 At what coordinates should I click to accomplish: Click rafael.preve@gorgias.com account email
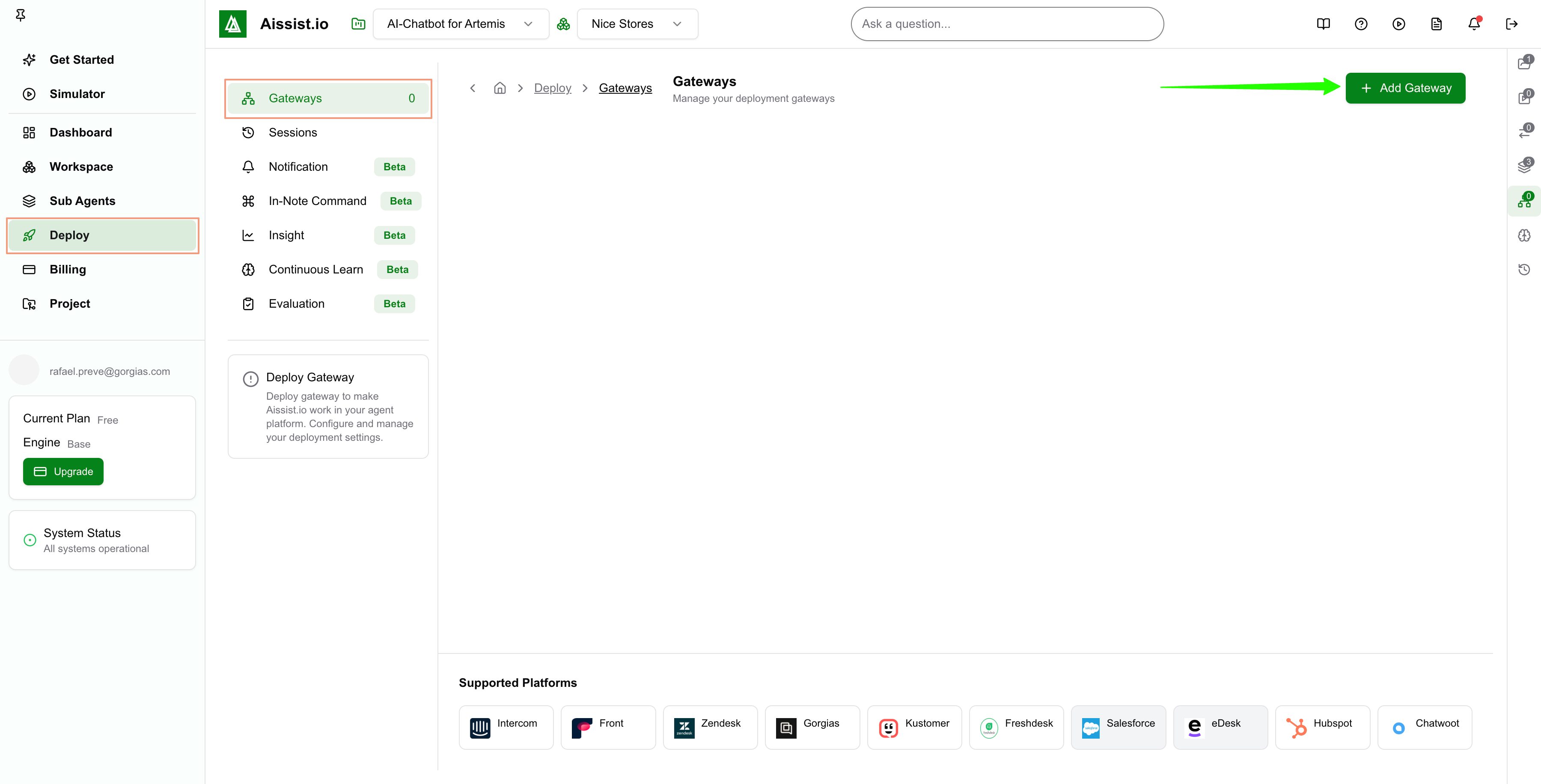[x=110, y=371]
